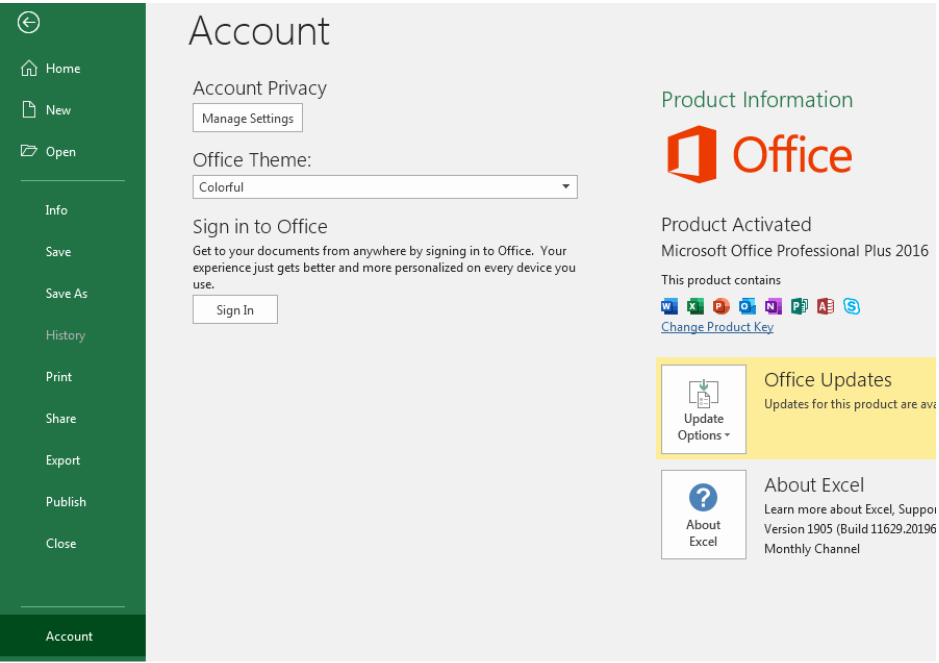Click the Outlook app icon

pyautogui.click(x=747, y=307)
